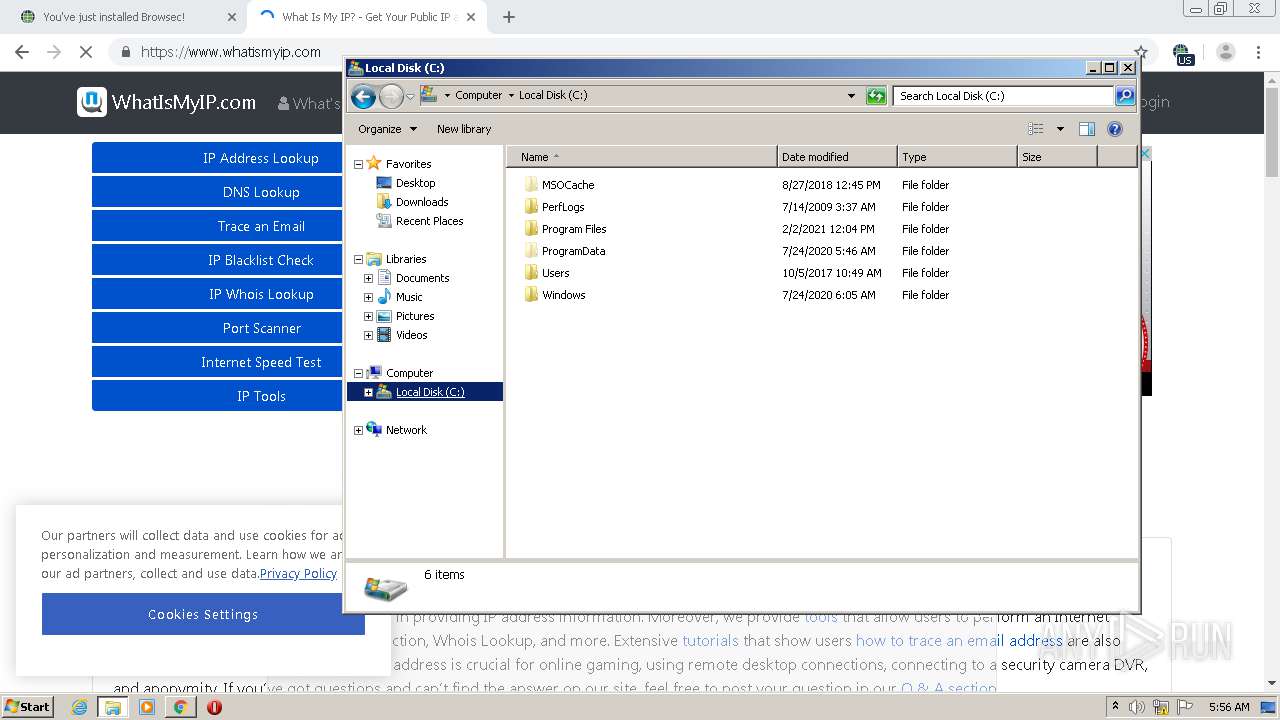Open Internet Explorer from the taskbar
This screenshot has height=720, width=1280.
(80, 707)
